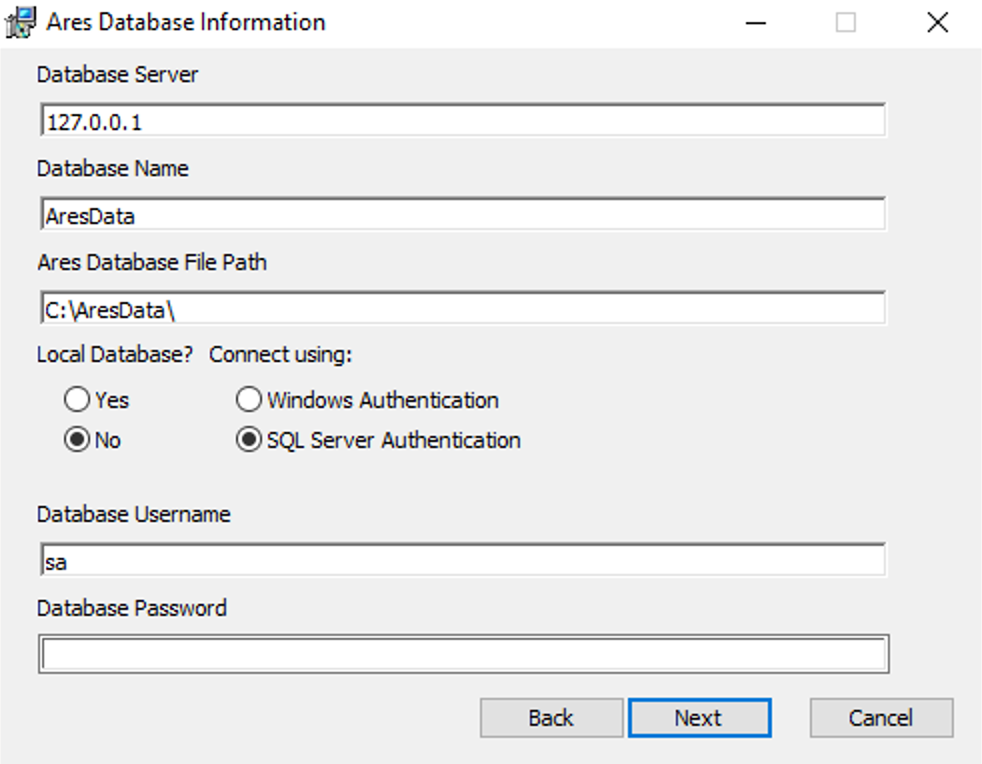The width and height of the screenshot is (982, 764).
Task: Click the installer icon in the title bar
Action: 19,21
